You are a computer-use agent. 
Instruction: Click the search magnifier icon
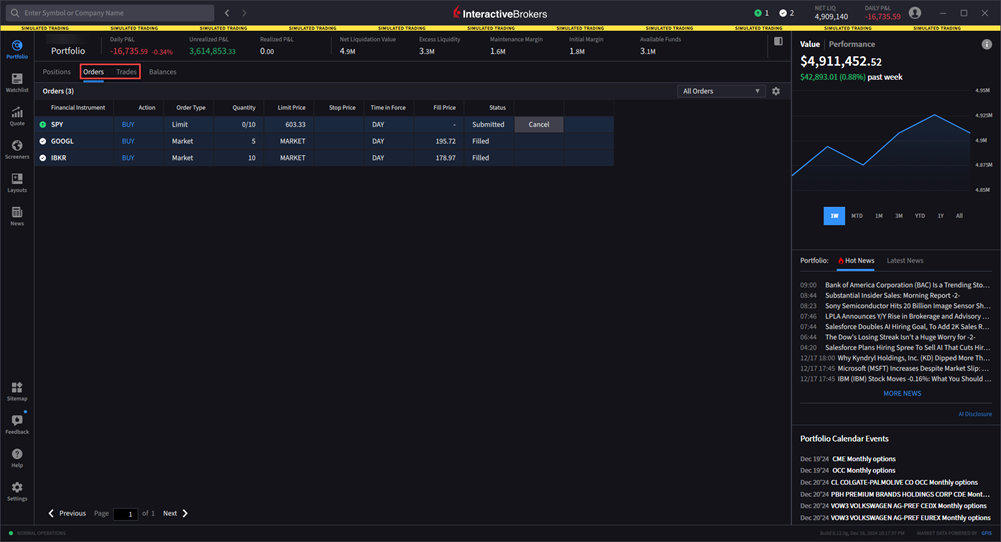pos(15,13)
